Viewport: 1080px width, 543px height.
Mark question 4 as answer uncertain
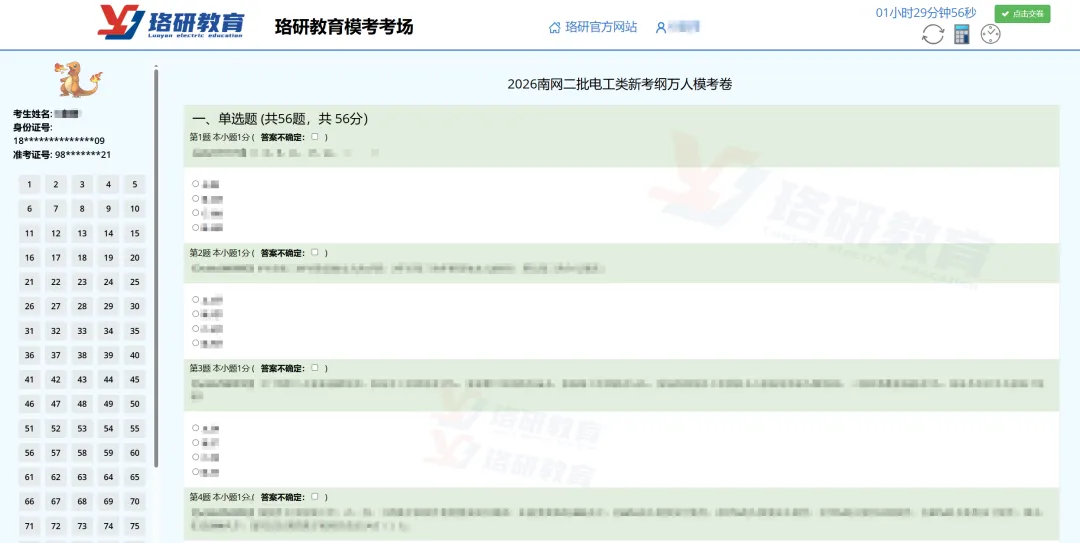pos(315,496)
